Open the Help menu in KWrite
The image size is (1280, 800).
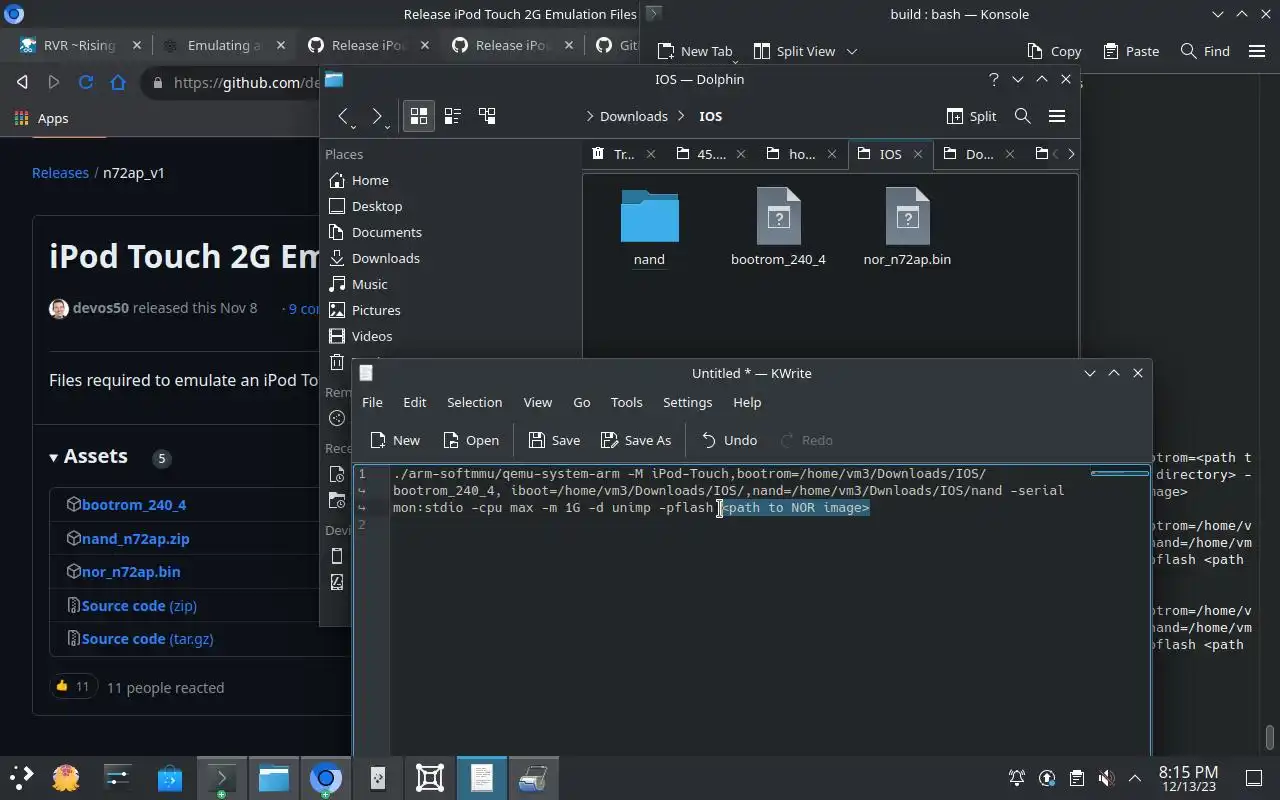click(747, 402)
